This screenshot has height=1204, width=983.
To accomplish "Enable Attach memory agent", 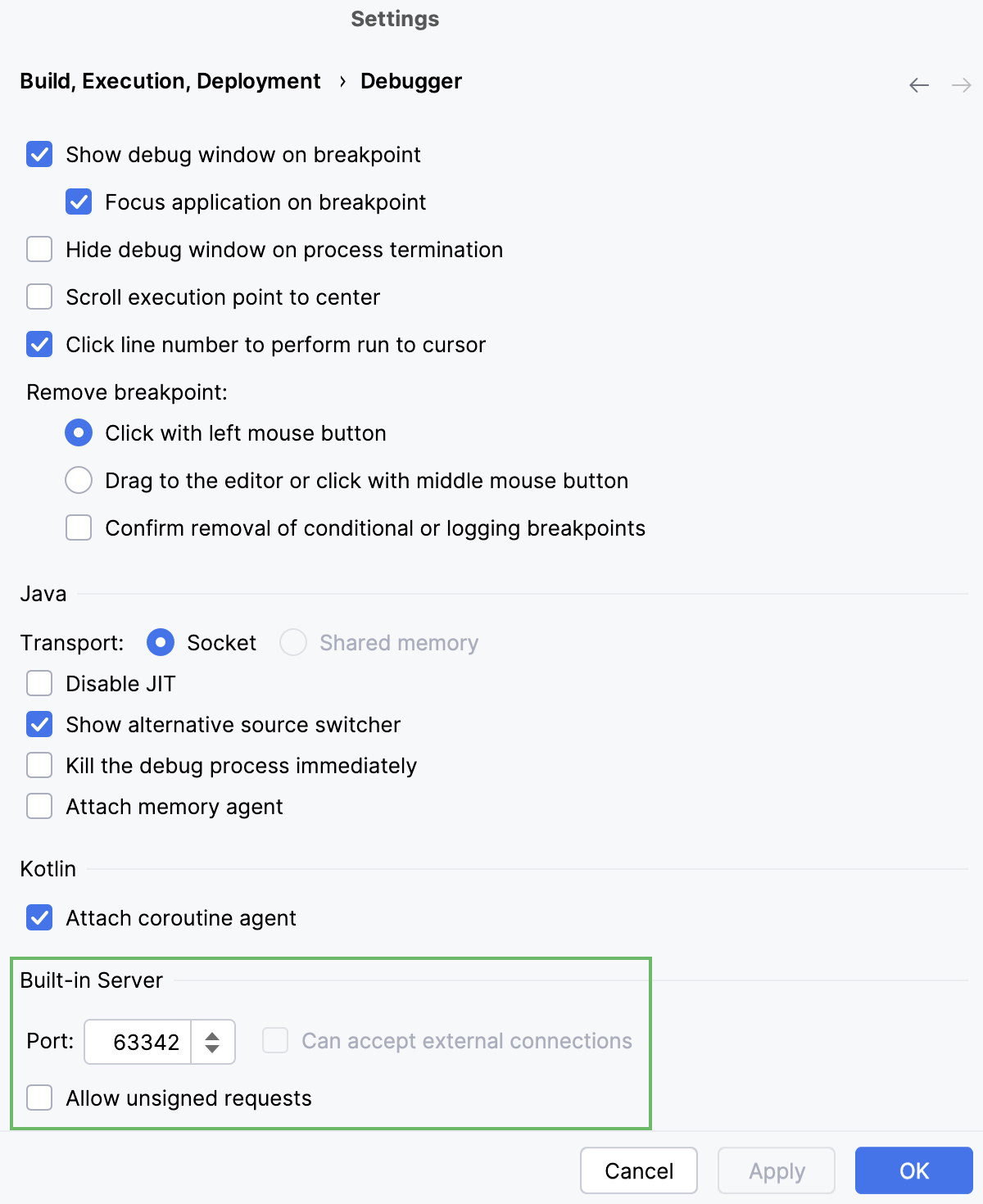I will tap(39, 806).
